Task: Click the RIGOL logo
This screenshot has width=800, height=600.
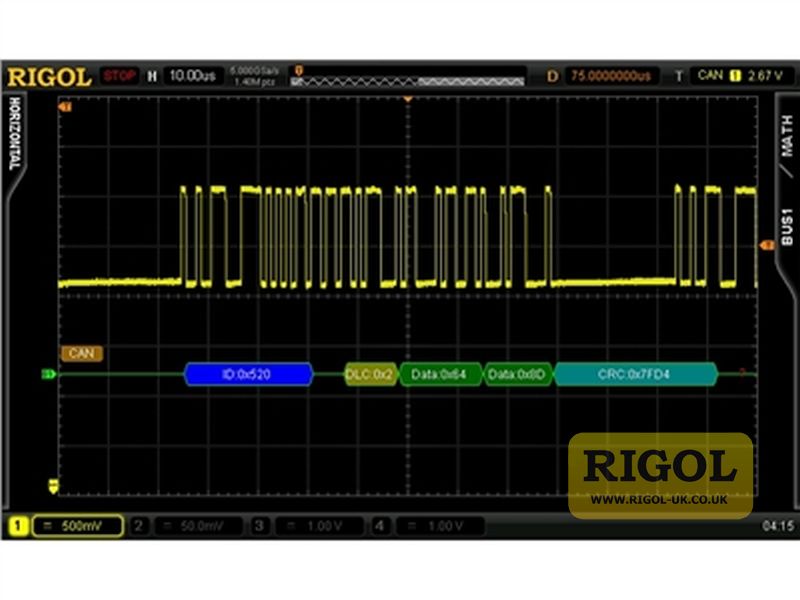Action: (47, 74)
